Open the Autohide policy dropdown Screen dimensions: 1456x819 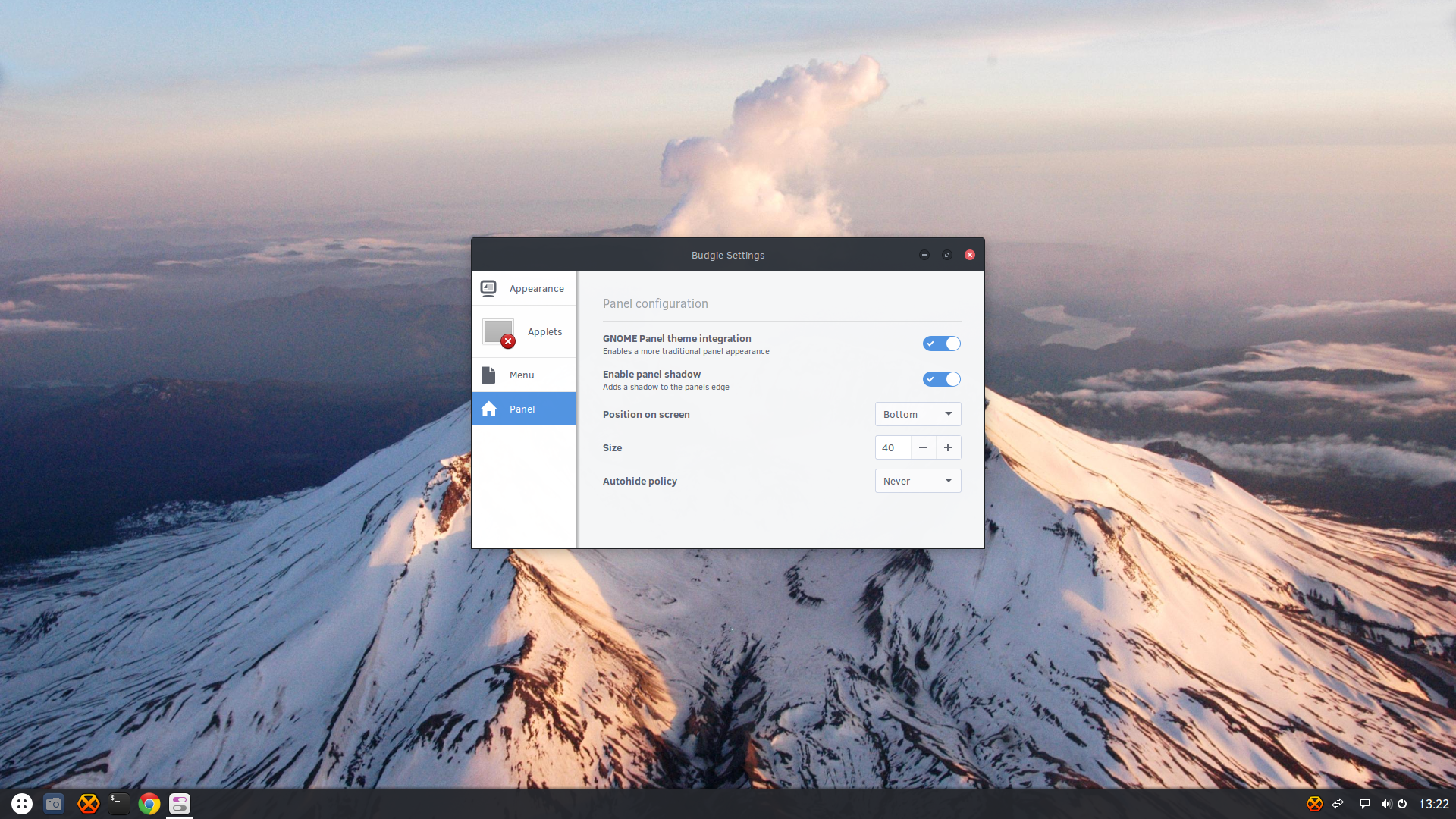point(918,481)
